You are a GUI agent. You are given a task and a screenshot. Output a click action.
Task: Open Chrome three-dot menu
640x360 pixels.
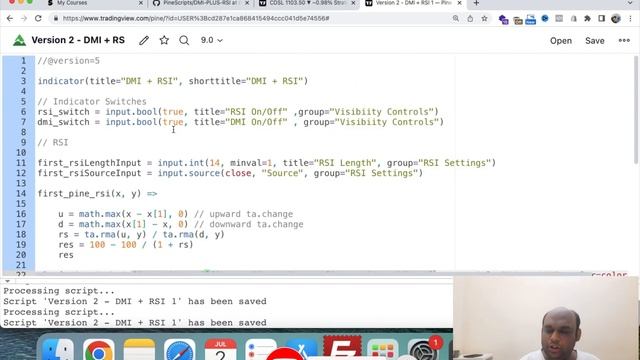631,18
